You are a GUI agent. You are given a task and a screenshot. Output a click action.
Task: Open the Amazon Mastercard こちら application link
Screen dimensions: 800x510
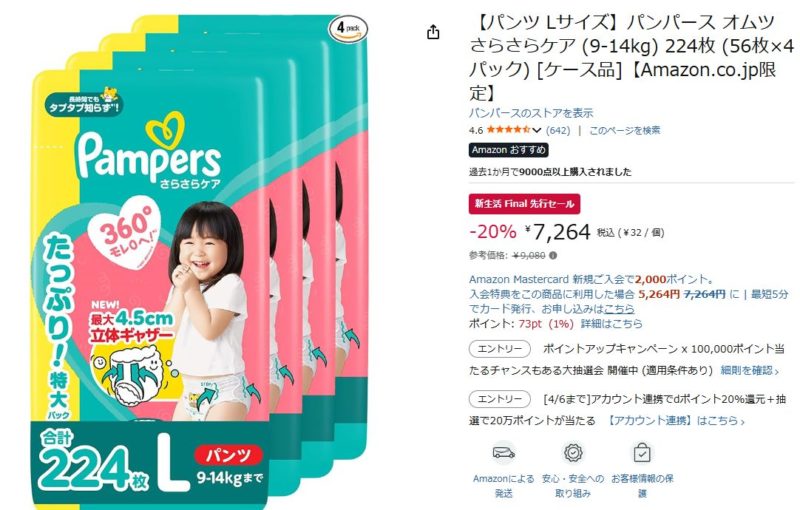click(619, 309)
